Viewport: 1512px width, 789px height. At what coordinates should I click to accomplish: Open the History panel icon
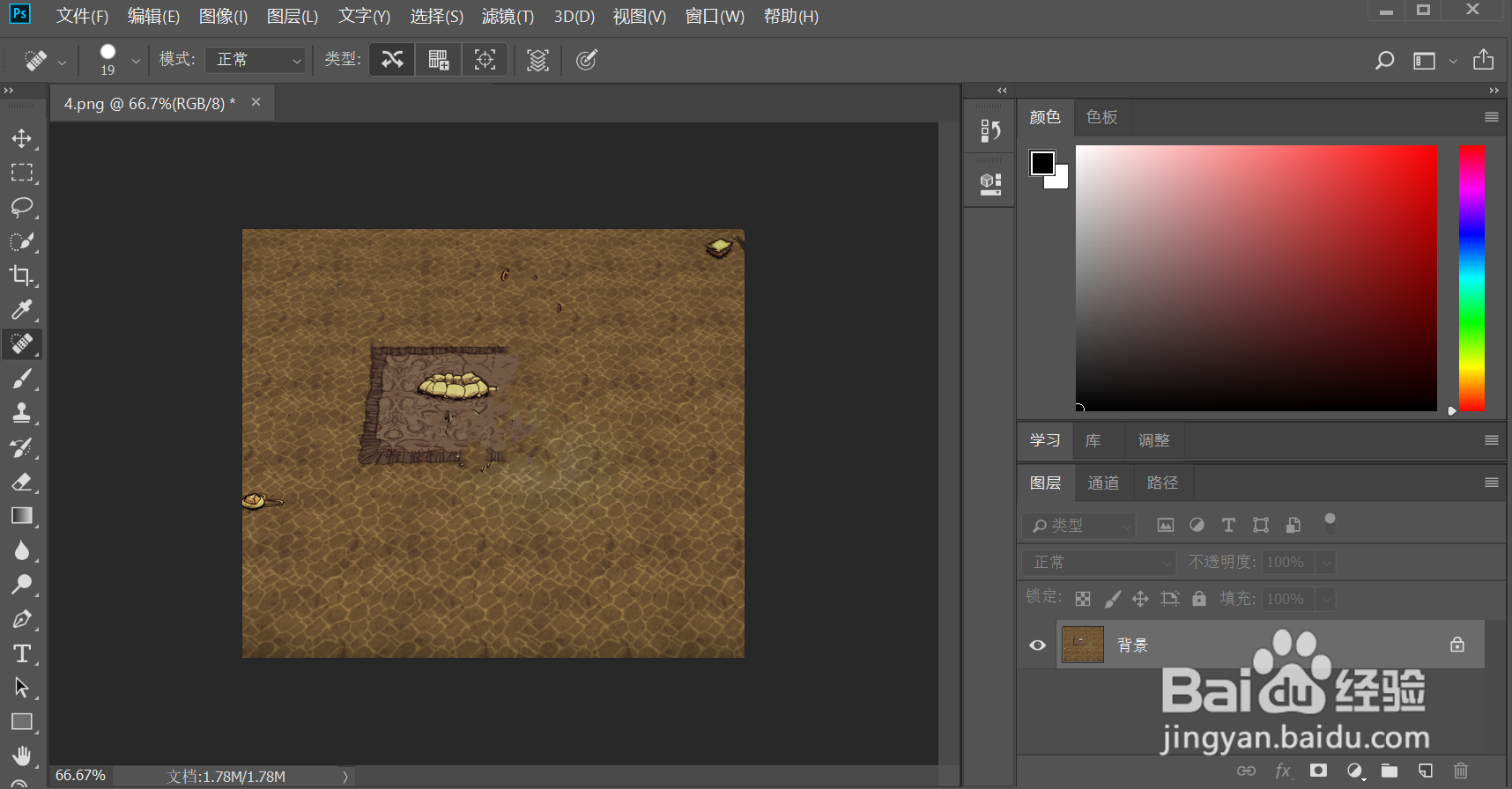(x=990, y=131)
